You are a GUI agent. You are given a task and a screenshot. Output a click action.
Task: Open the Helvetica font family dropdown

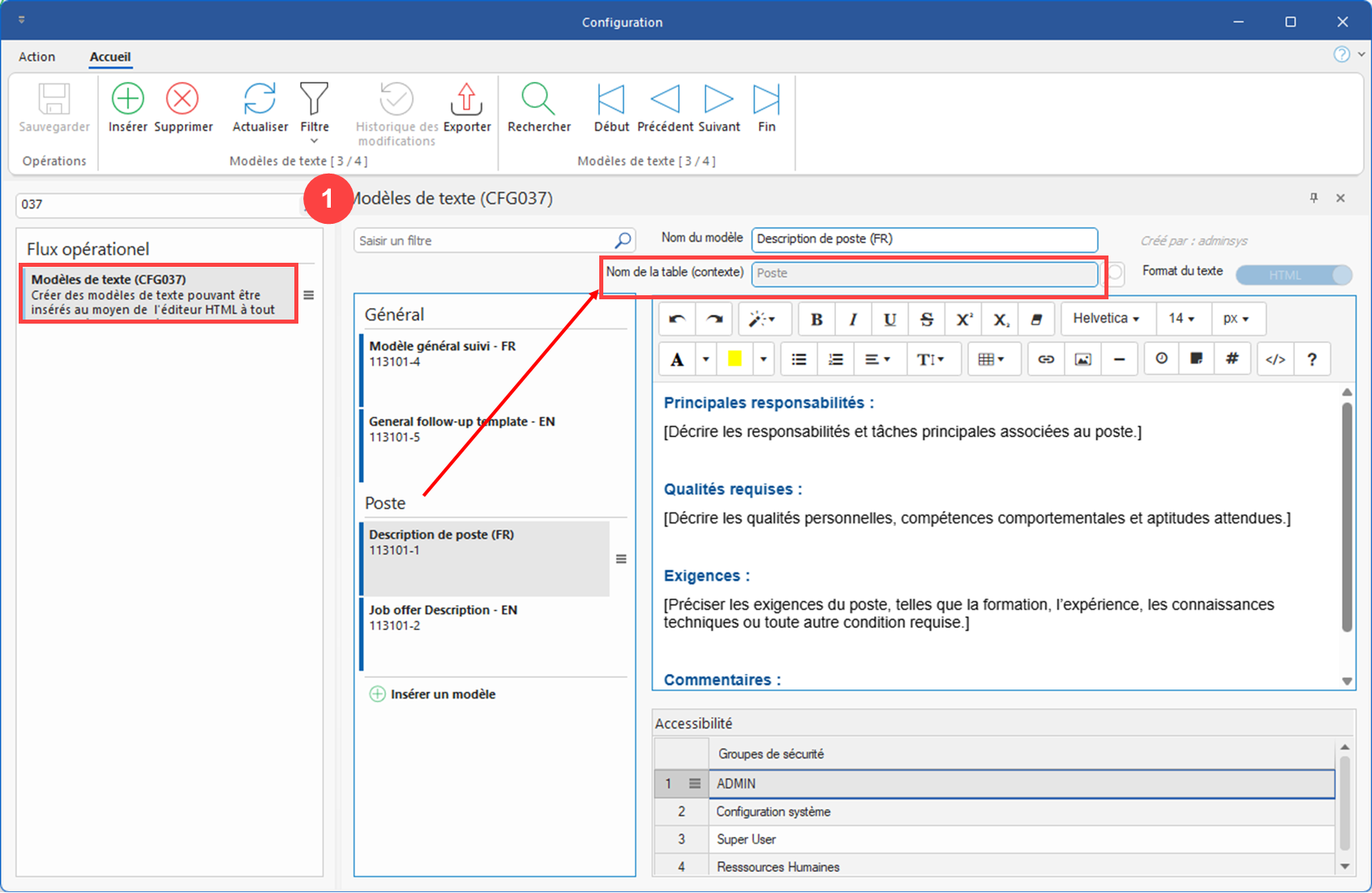click(x=1106, y=319)
